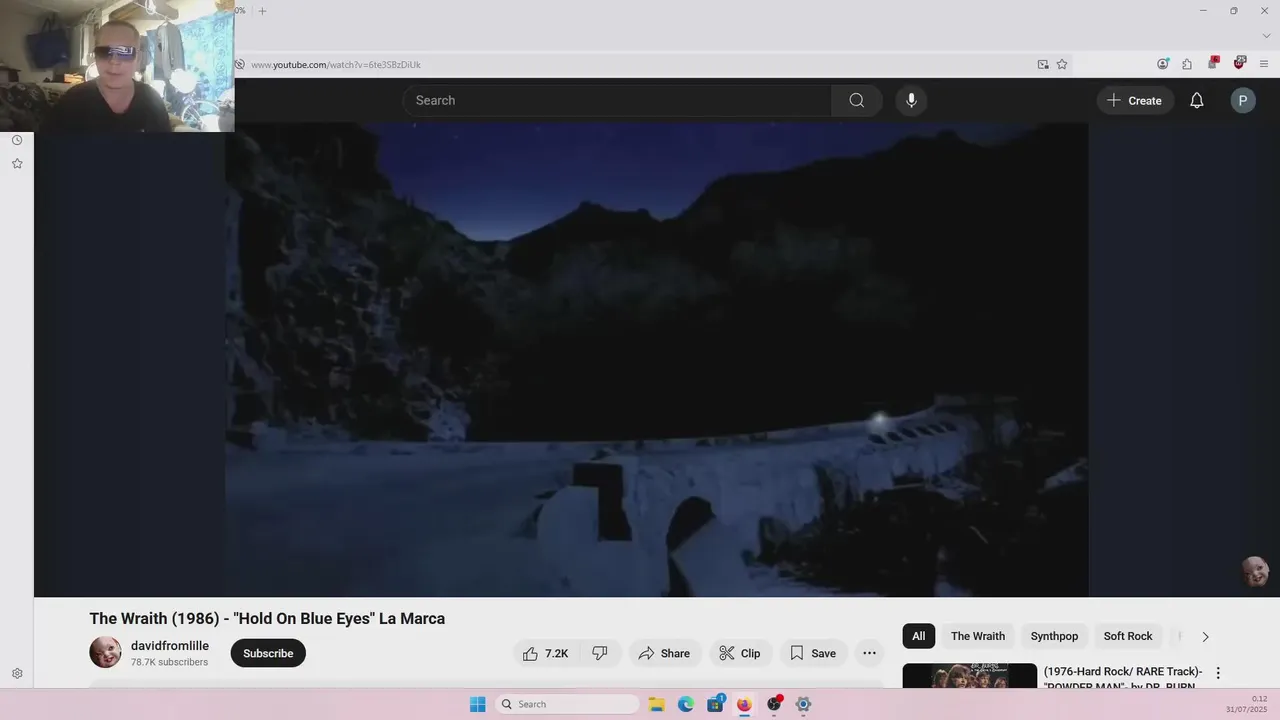This screenshot has height=720, width=1280.
Task: Share the video via Share button
Action: click(x=665, y=653)
